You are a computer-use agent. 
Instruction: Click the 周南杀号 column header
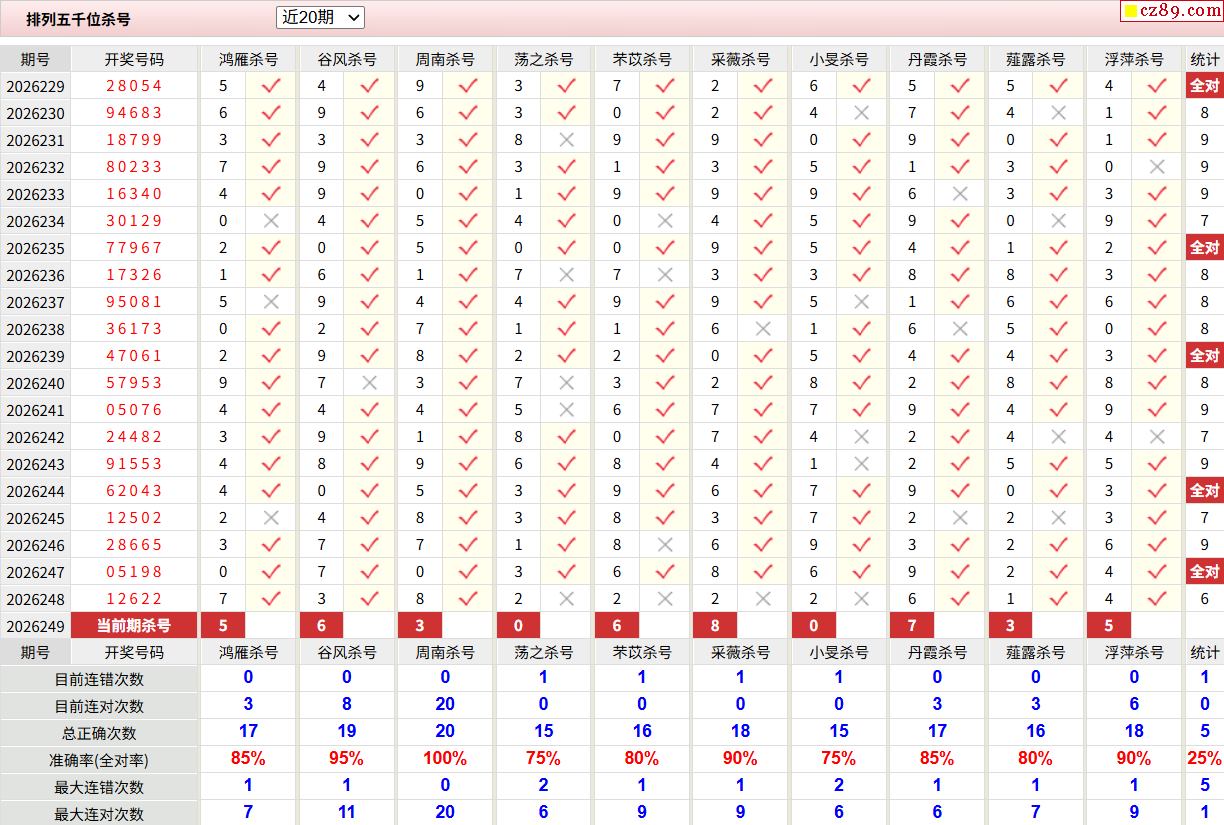click(445, 60)
